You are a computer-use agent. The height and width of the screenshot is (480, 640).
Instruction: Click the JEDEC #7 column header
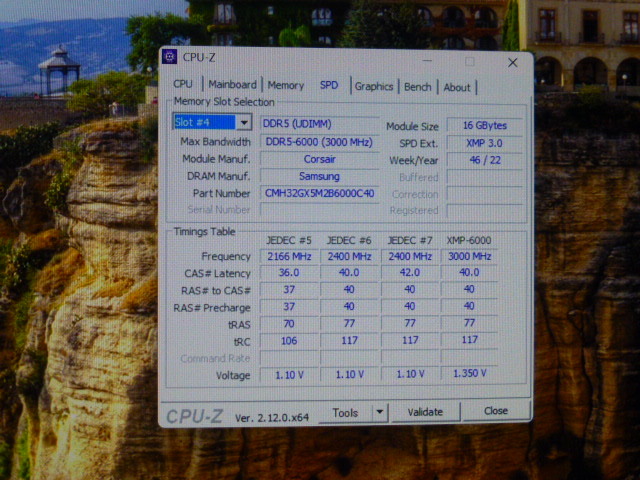click(409, 240)
